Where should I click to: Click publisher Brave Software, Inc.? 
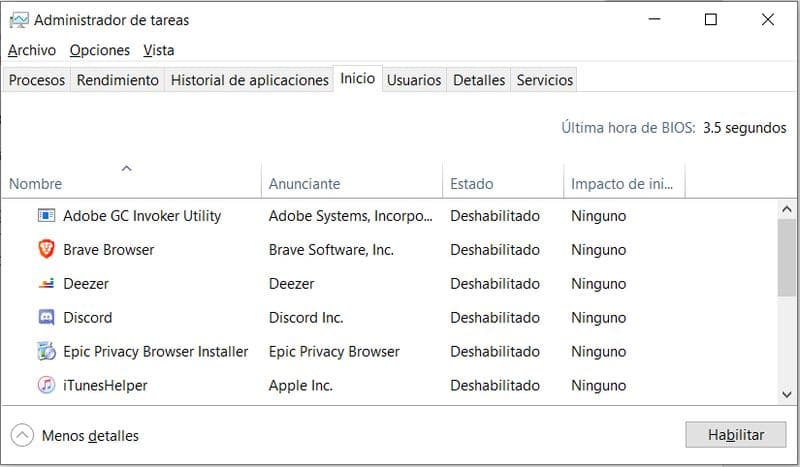[331, 250]
